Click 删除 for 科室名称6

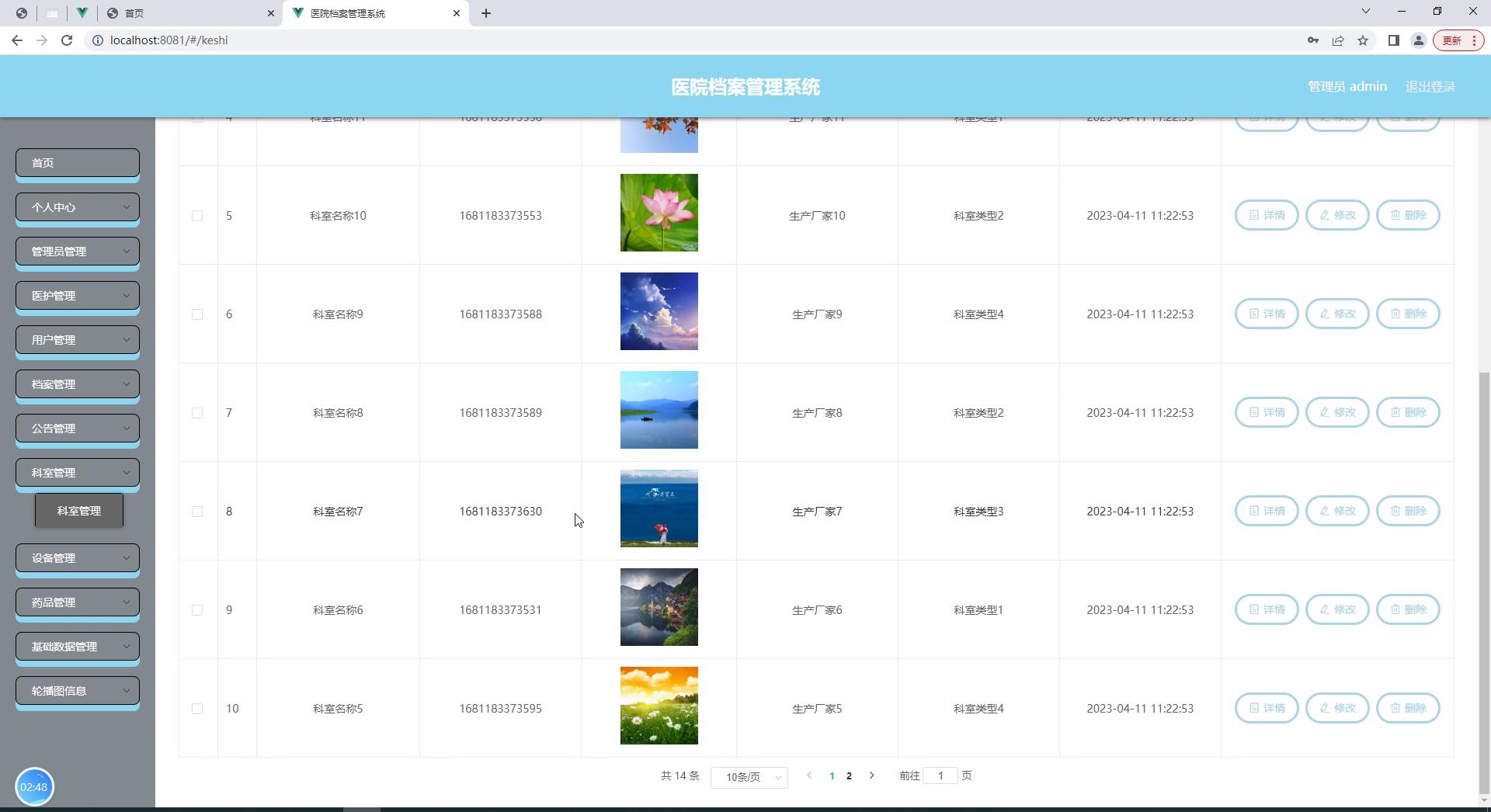click(1408, 609)
